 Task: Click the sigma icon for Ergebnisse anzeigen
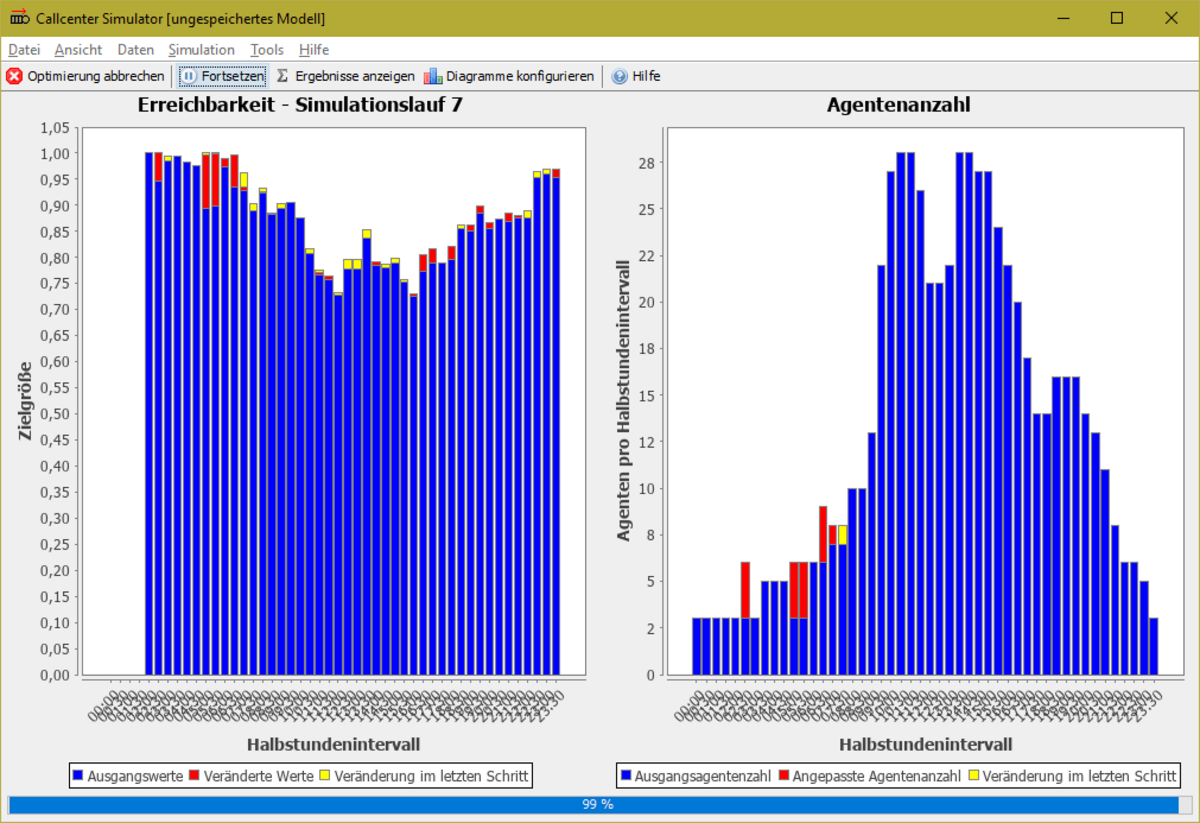pyautogui.click(x=282, y=76)
